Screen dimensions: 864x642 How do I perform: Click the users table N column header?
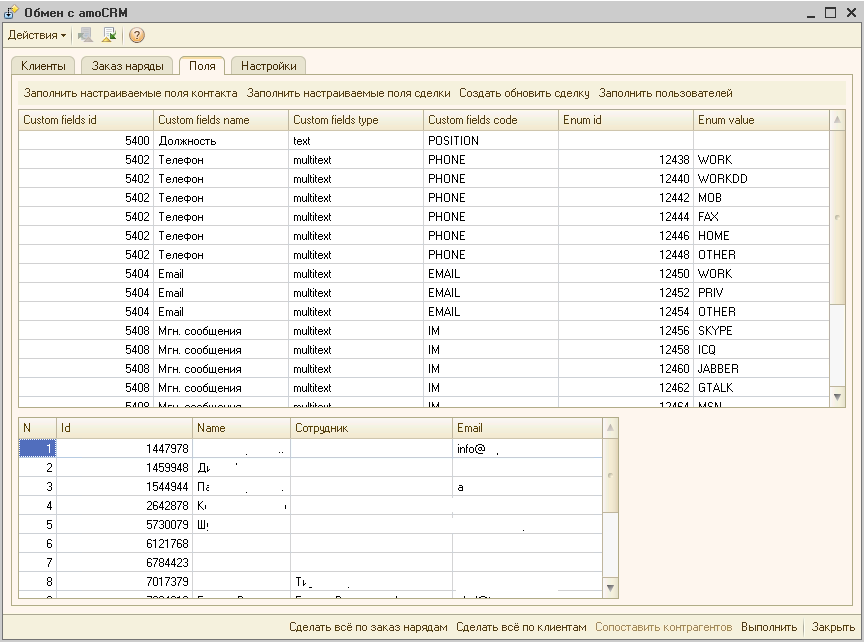[37, 428]
